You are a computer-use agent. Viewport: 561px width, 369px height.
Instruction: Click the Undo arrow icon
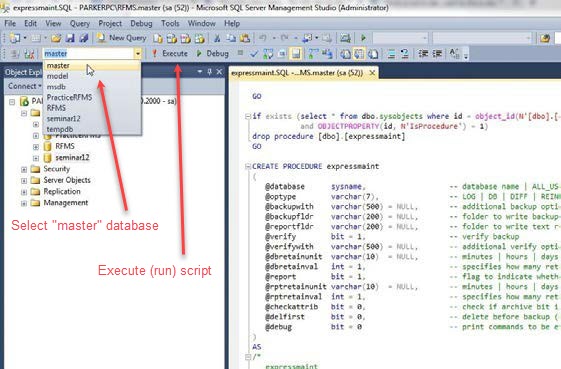click(263, 38)
